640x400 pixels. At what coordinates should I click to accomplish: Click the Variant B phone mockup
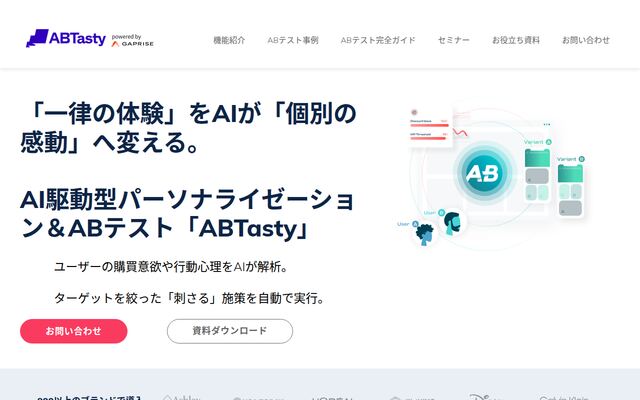click(570, 190)
